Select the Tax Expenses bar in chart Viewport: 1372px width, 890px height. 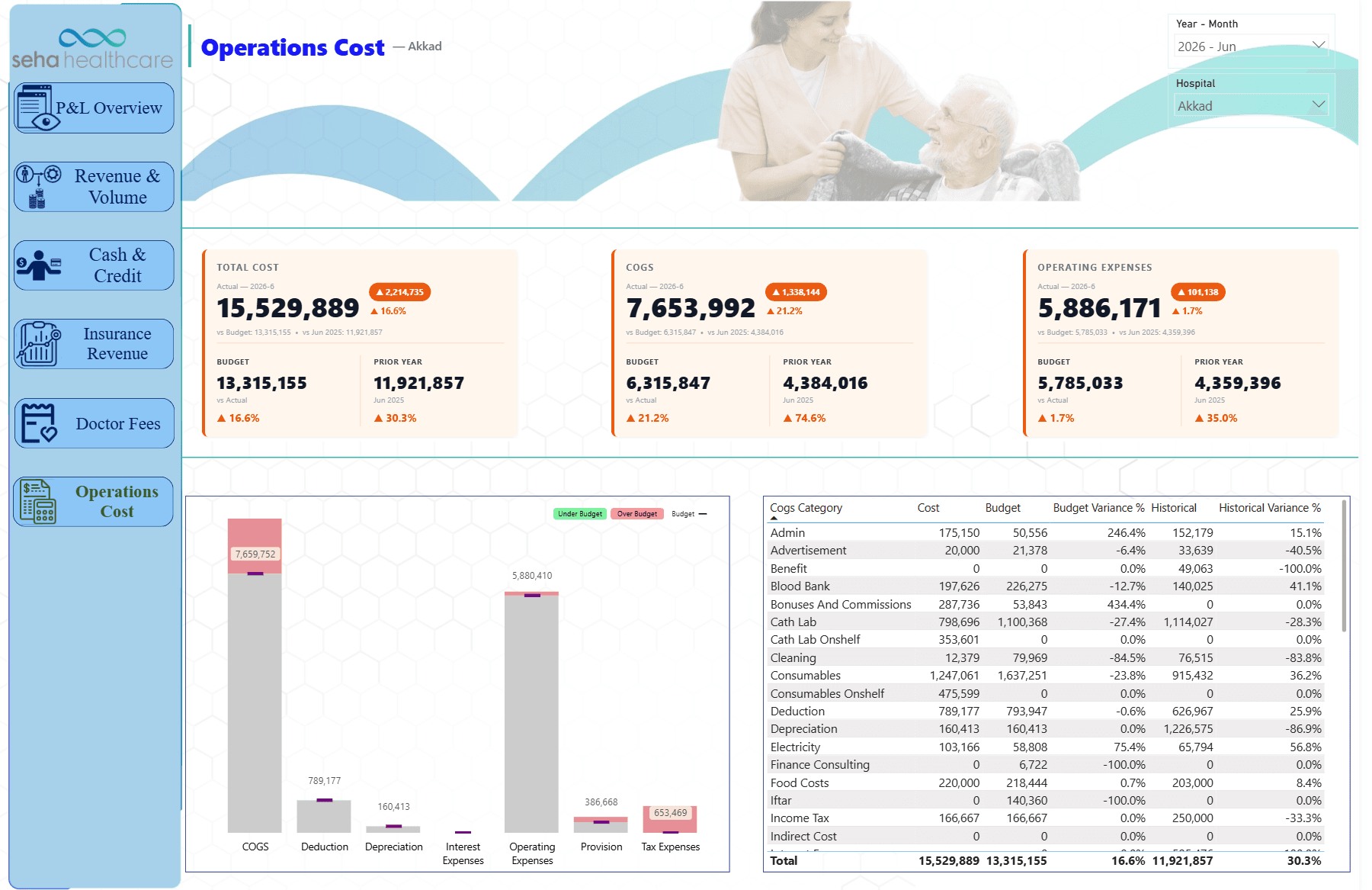point(670,820)
